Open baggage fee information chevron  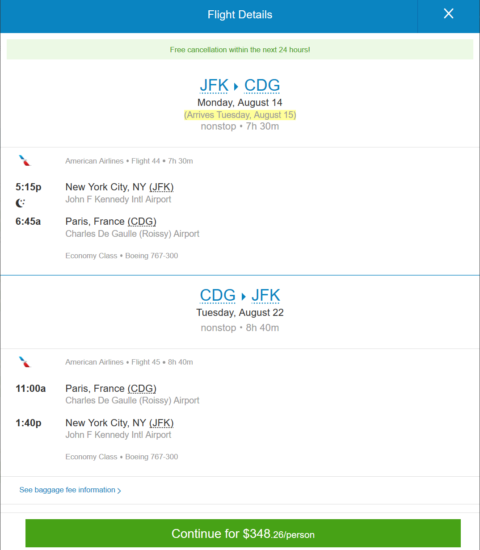pos(119,490)
